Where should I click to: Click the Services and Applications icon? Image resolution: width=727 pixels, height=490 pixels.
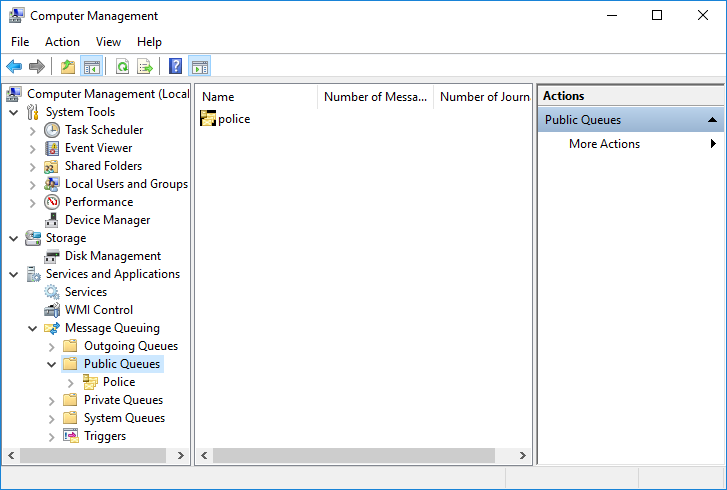(x=33, y=274)
